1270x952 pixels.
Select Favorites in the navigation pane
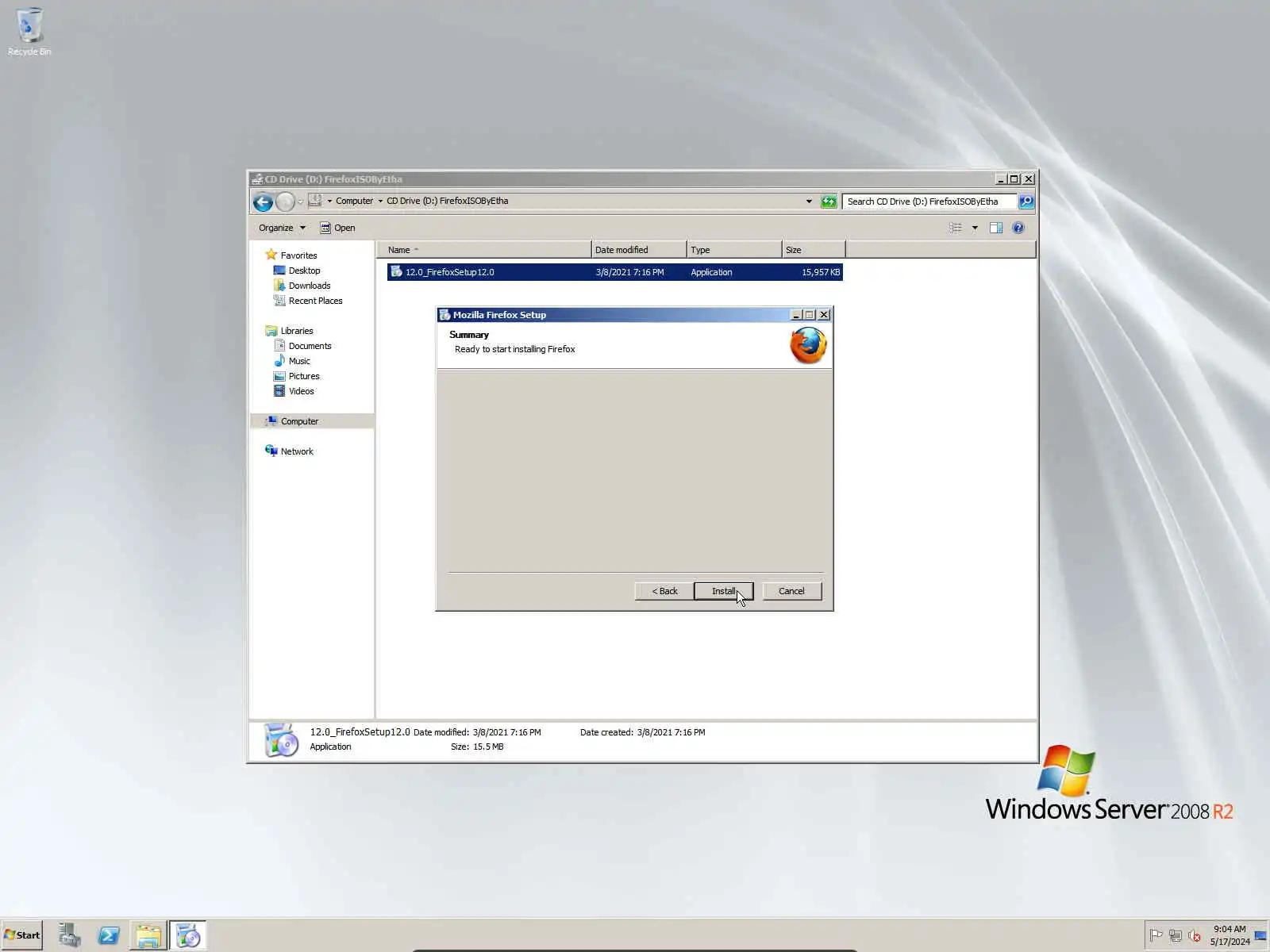coord(298,255)
